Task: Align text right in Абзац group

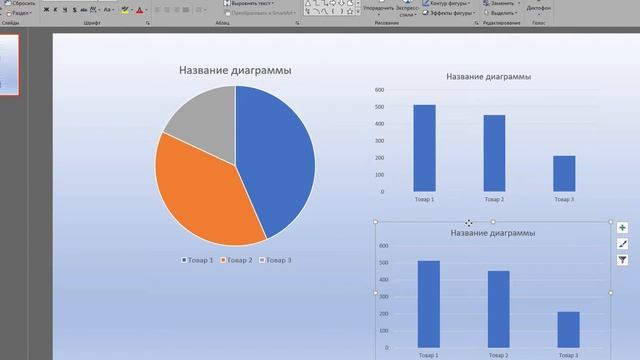Action: (x=176, y=10)
